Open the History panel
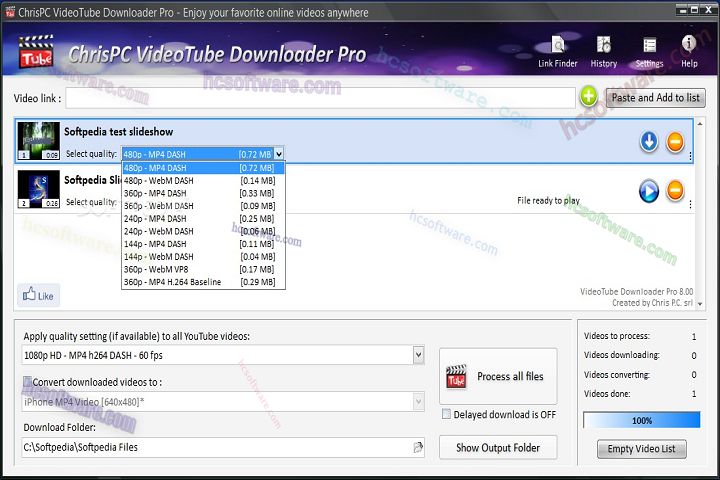Screen dimensions: 720x480 pyautogui.click(x=603, y=52)
